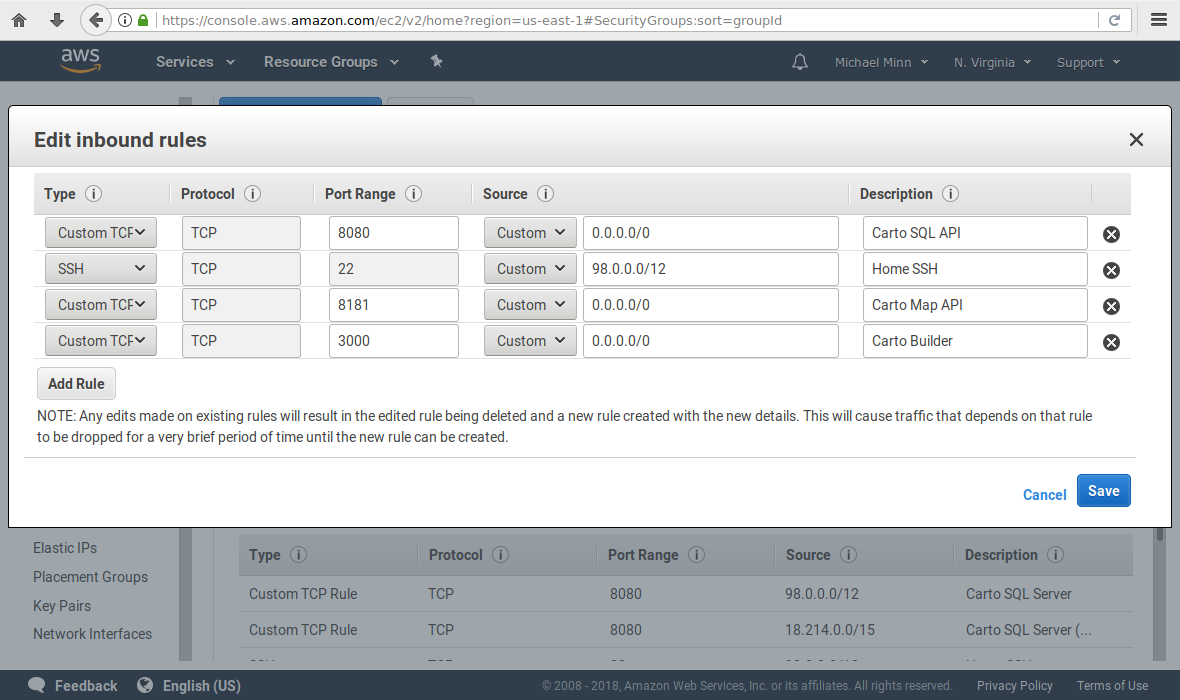Click the info icon beside Description header
1180x700 pixels.
(x=950, y=194)
